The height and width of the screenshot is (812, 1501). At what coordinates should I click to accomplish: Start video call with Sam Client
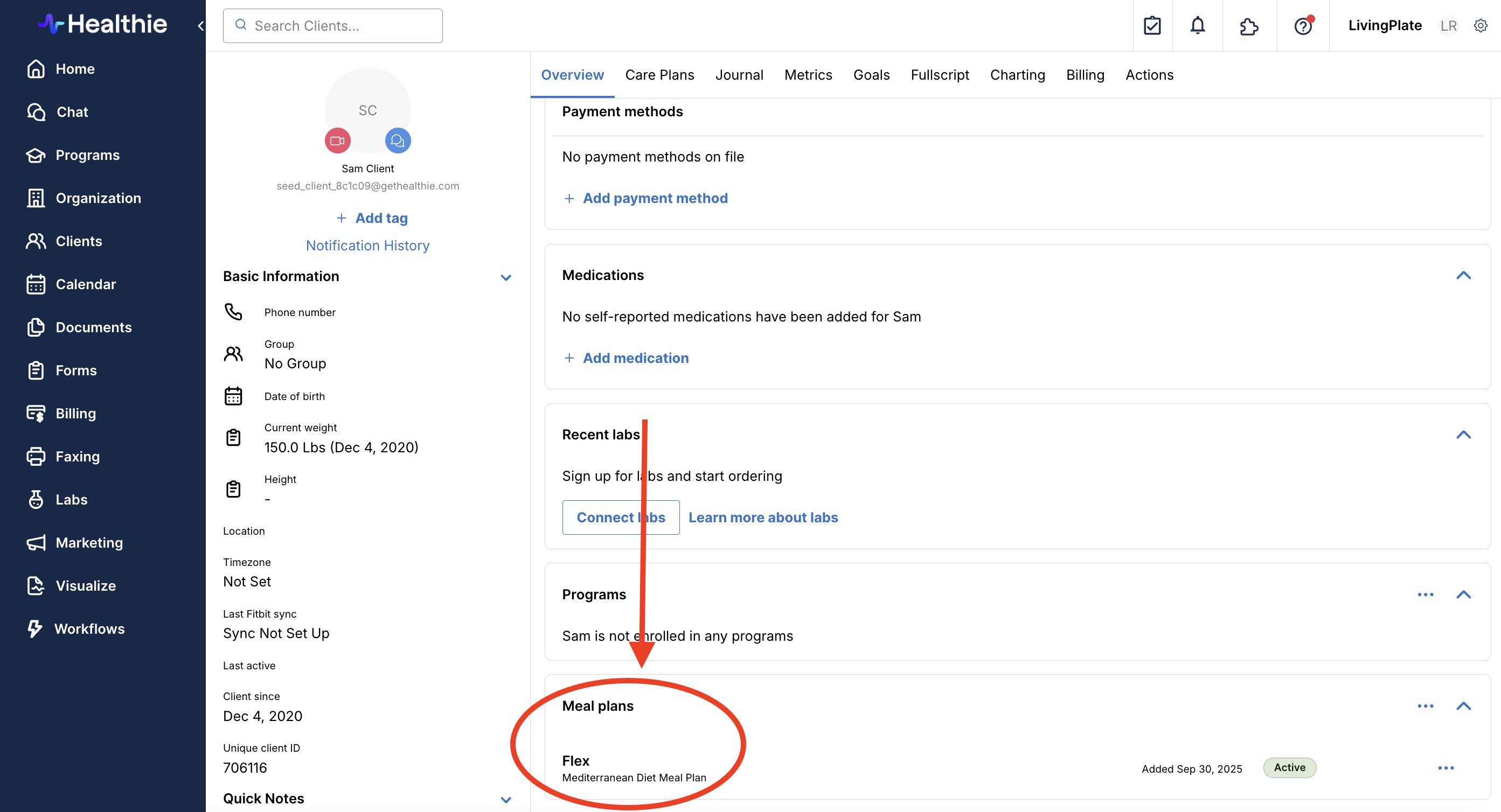[x=337, y=141]
